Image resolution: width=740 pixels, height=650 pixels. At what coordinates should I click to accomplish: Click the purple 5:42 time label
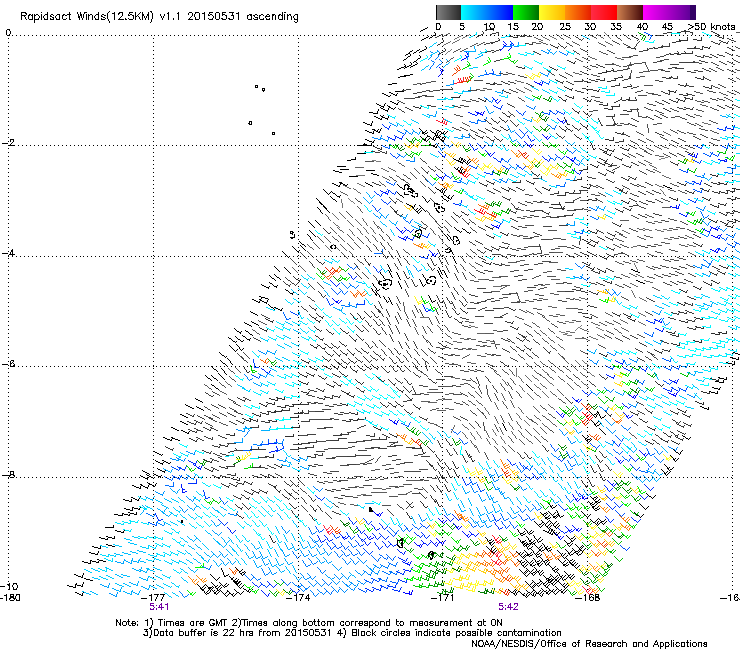[508, 607]
